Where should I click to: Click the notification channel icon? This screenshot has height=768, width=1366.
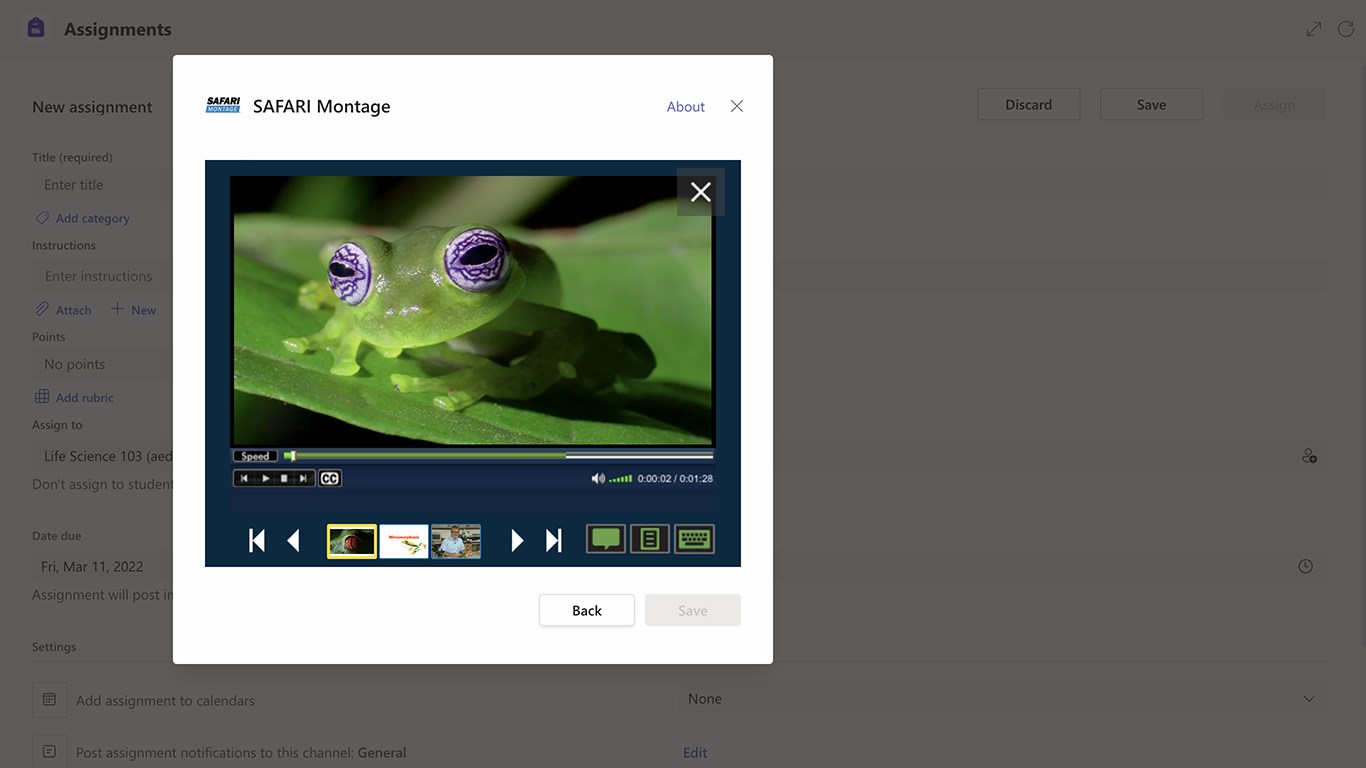(49, 752)
